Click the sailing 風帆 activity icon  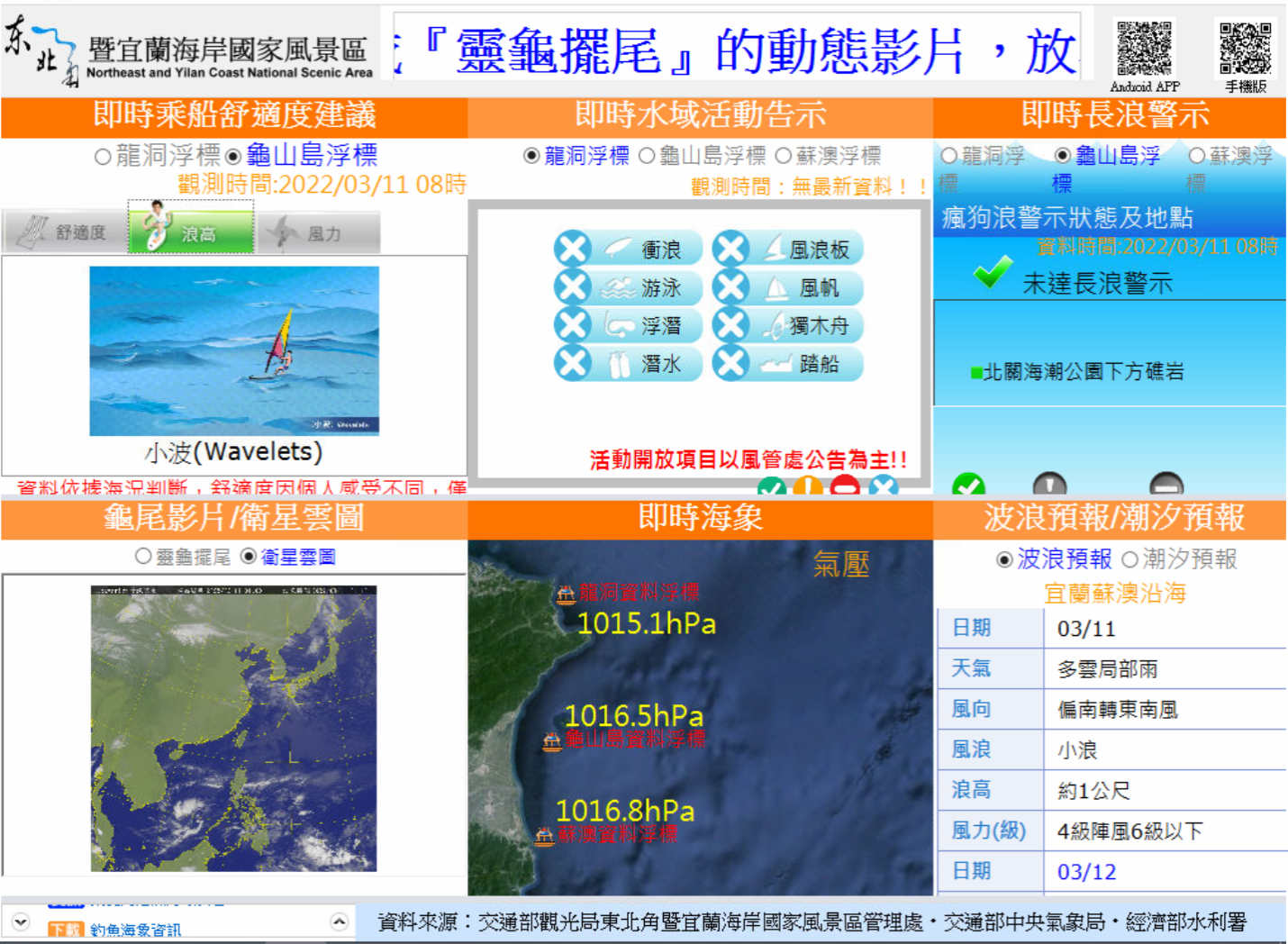pos(788,286)
